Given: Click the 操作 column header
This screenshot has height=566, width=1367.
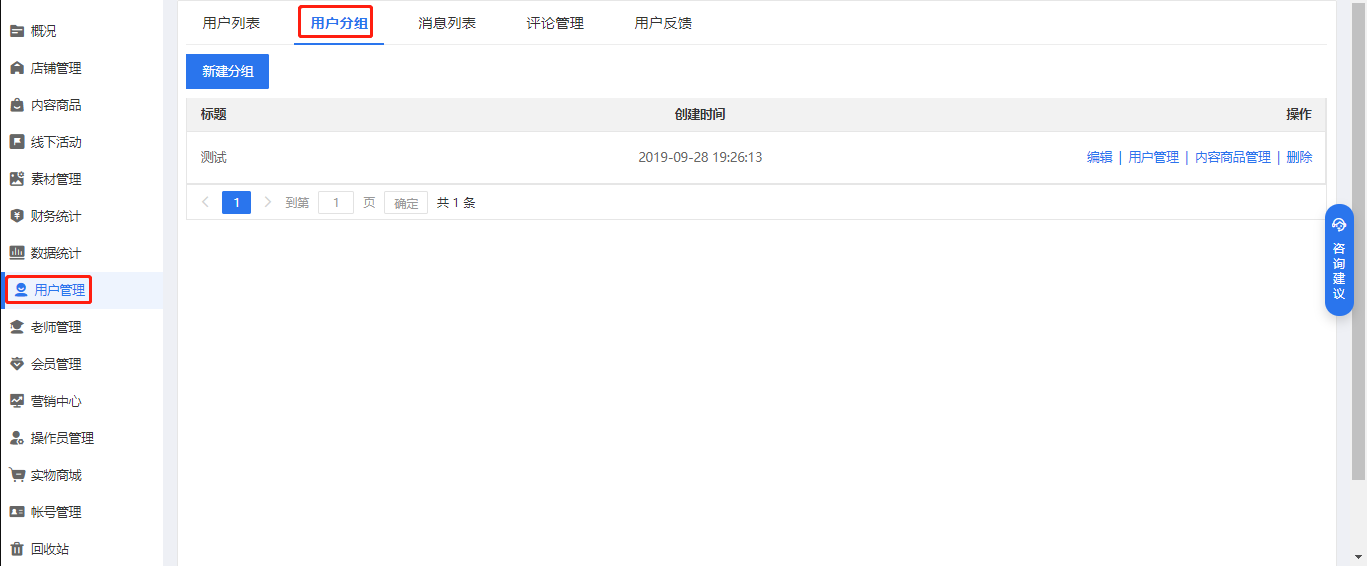Looking at the screenshot, I should (1298, 114).
